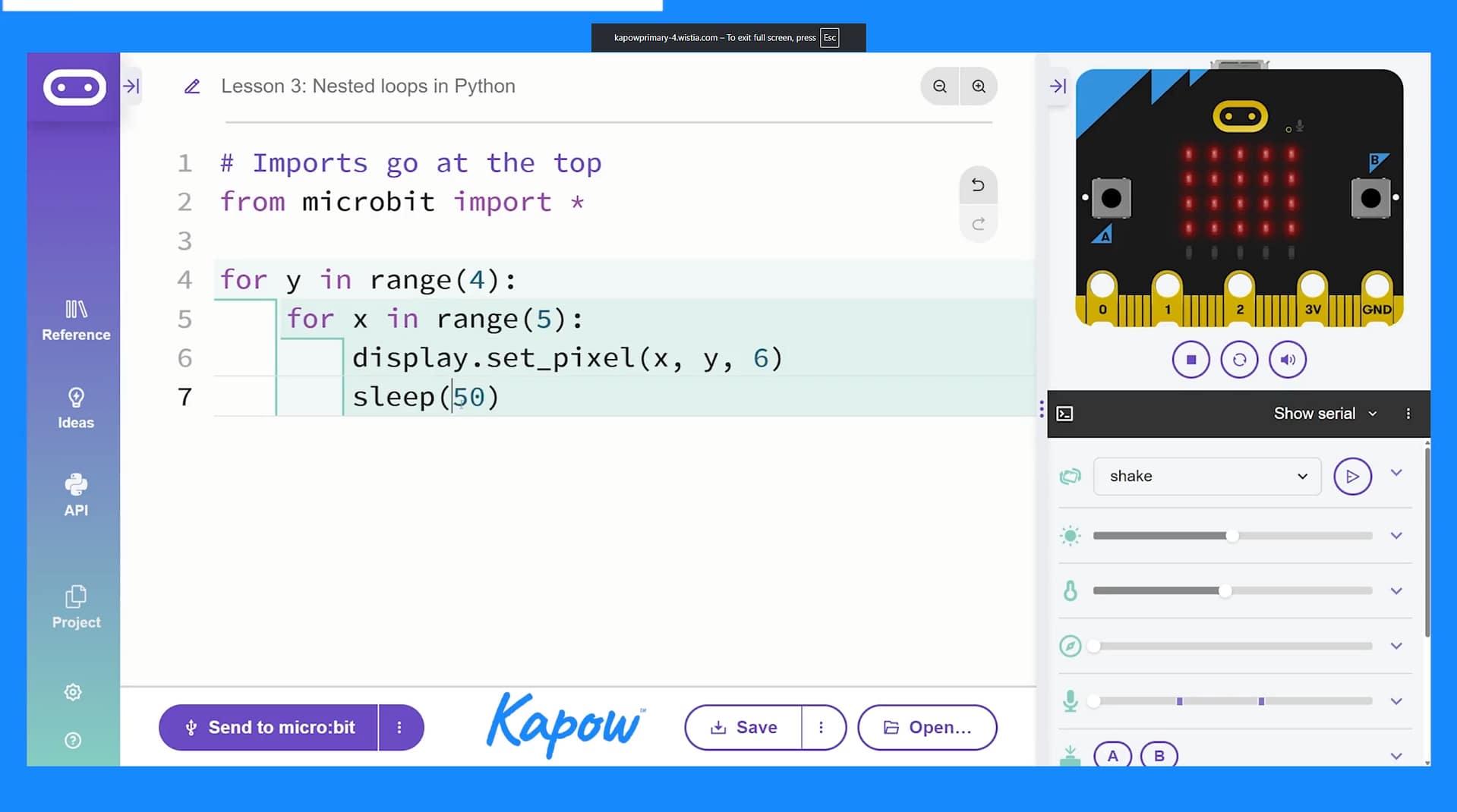
Task: Select the Reference panel in the sidebar
Action: pyautogui.click(x=74, y=319)
